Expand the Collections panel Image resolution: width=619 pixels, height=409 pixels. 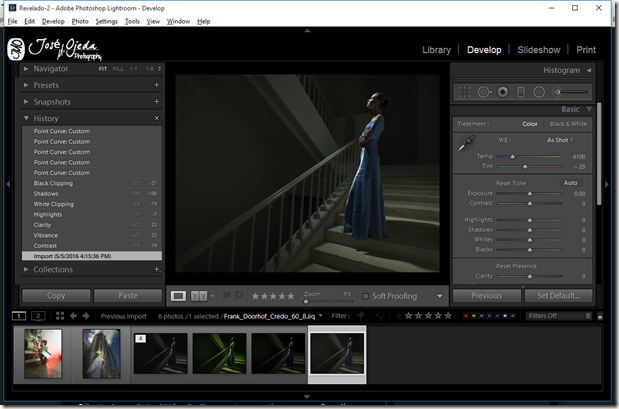point(26,269)
